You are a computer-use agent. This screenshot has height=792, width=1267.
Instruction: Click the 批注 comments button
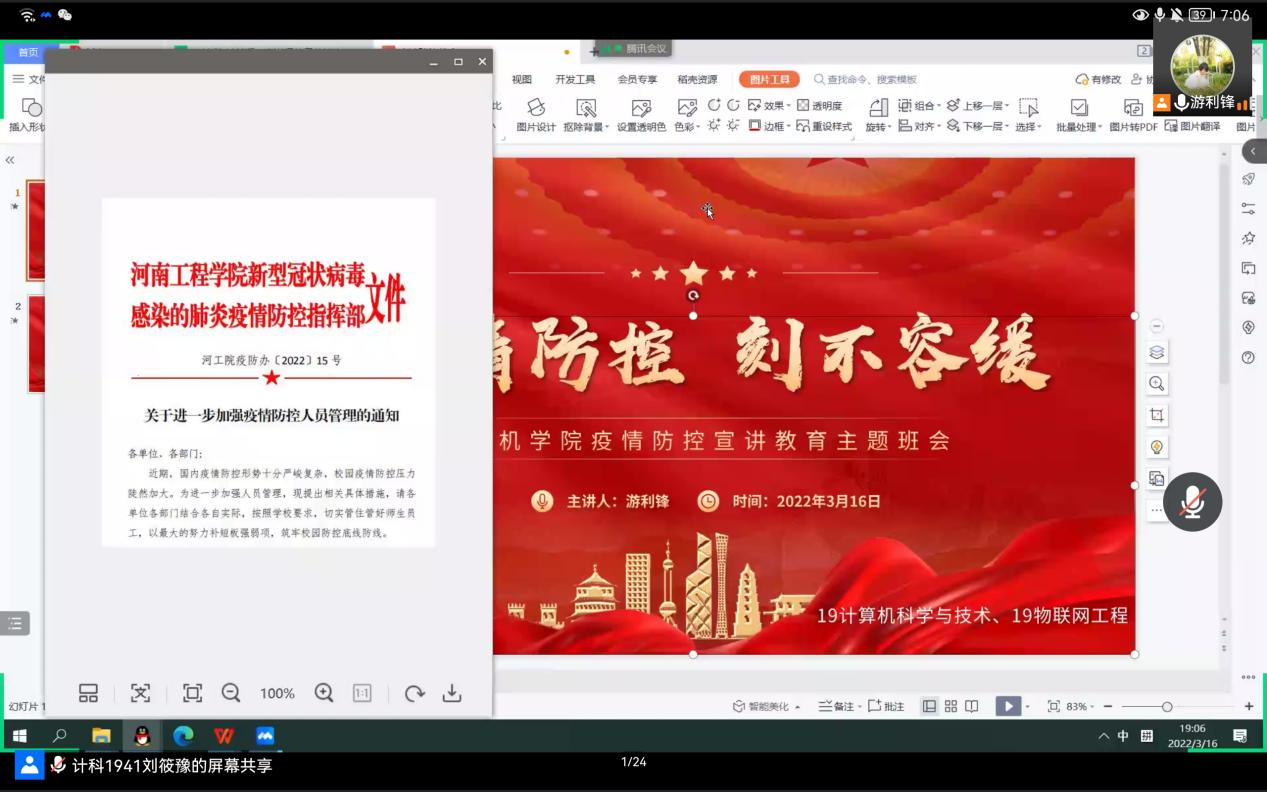point(886,706)
